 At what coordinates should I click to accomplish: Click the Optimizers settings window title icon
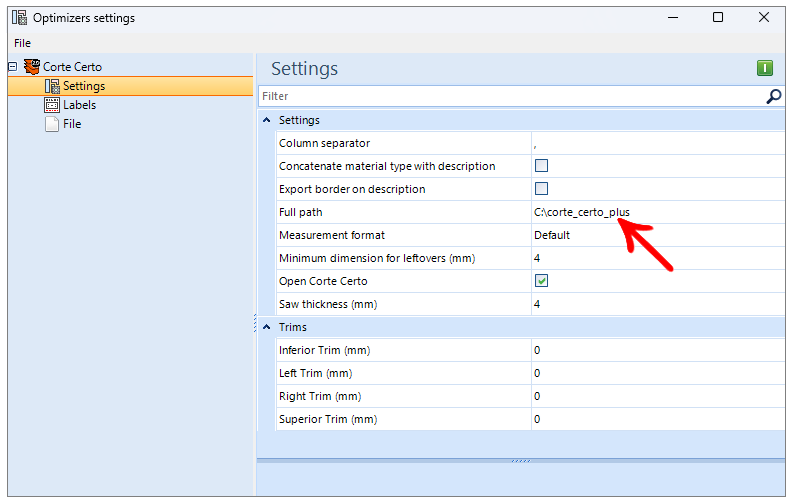click(20, 18)
